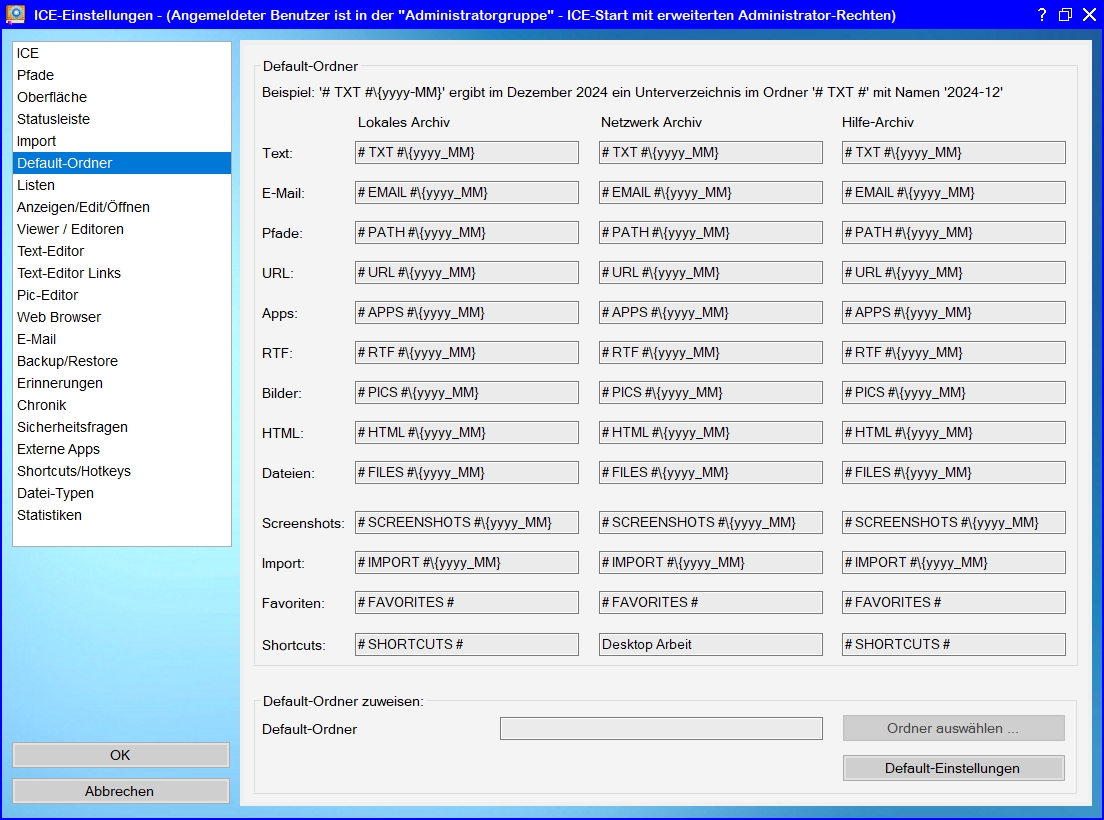Open Sicherheitsfragen settings
The height and width of the screenshot is (820, 1104).
122,427
